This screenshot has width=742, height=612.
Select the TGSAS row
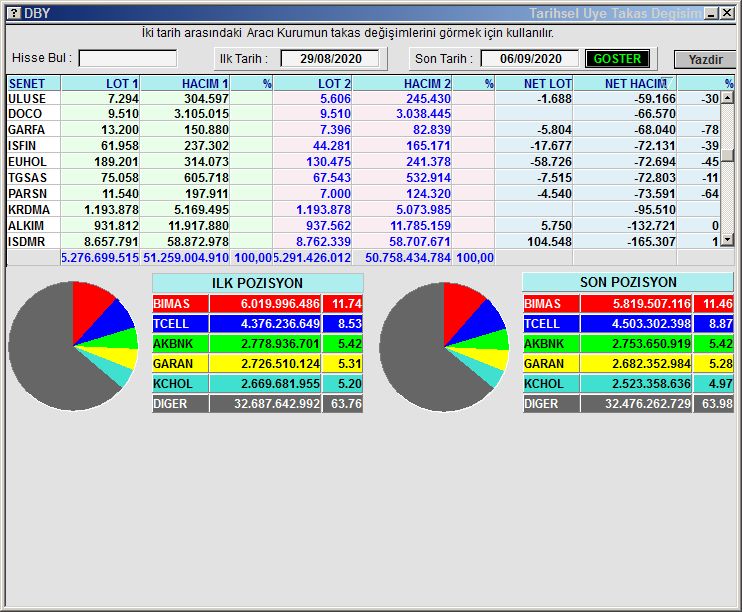363,178
